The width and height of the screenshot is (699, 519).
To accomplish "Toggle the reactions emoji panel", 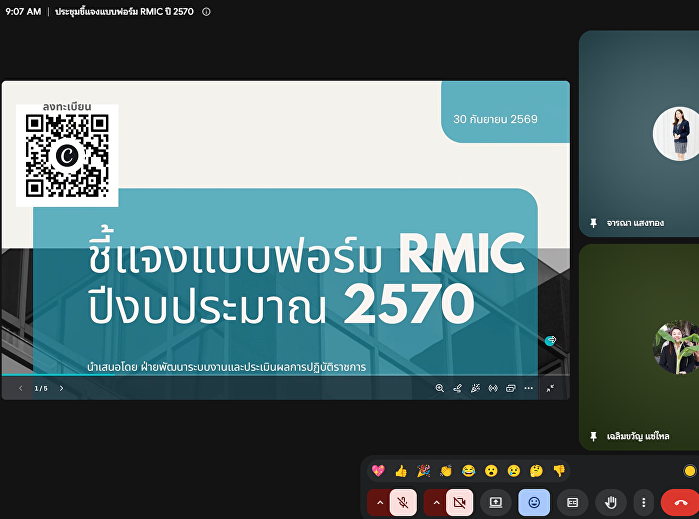I will (534, 503).
